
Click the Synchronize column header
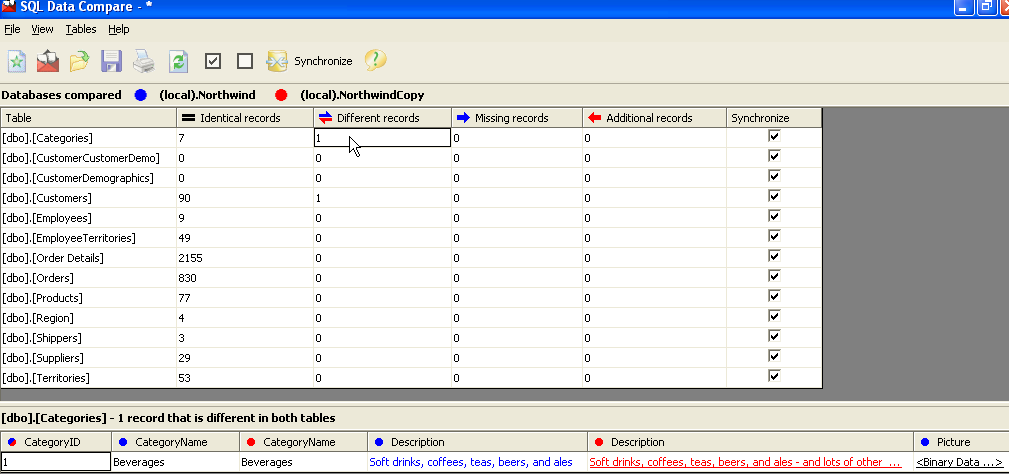[x=774, y=118]
